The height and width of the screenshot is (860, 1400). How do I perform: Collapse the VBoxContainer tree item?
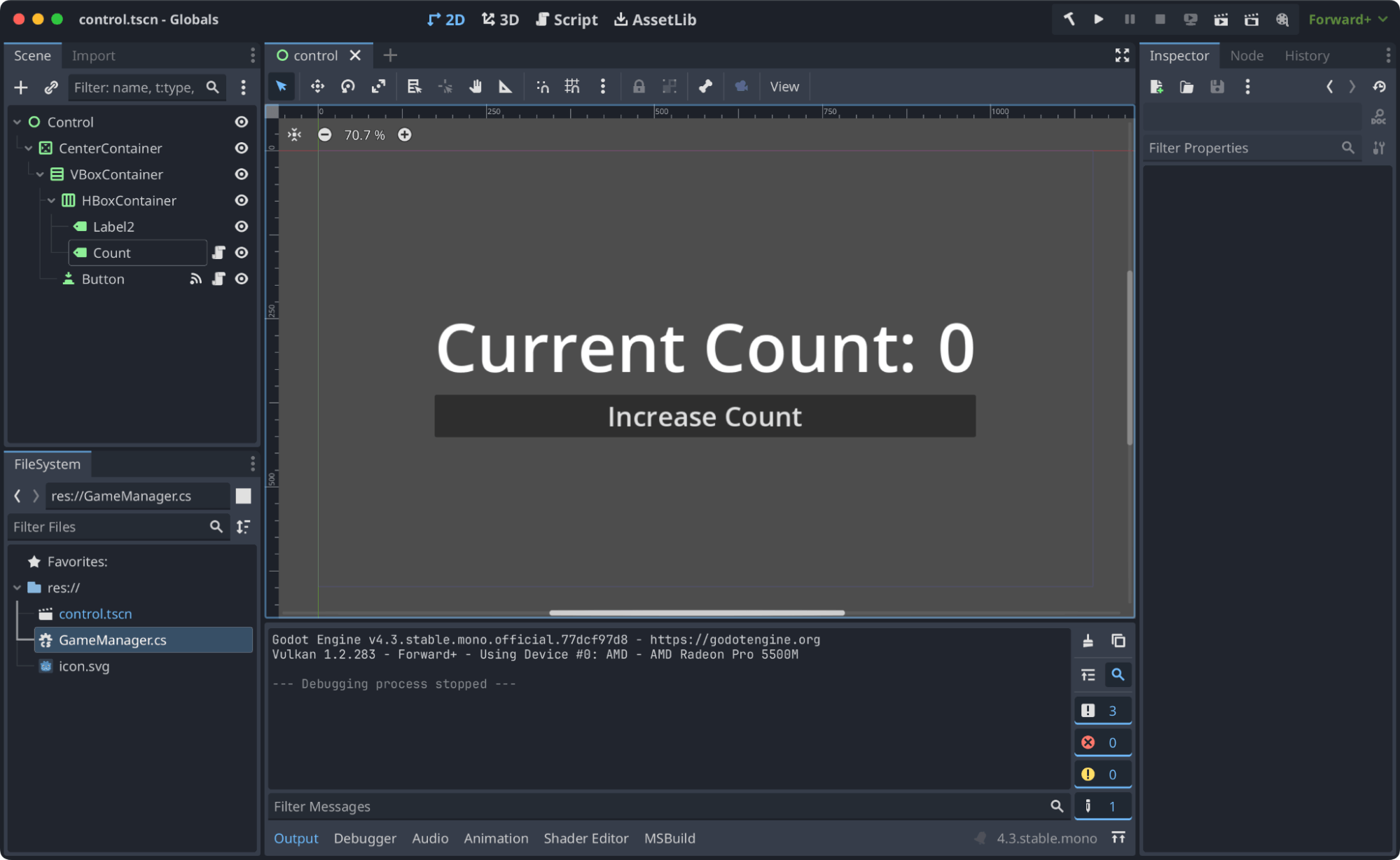(x=40, y=174)
